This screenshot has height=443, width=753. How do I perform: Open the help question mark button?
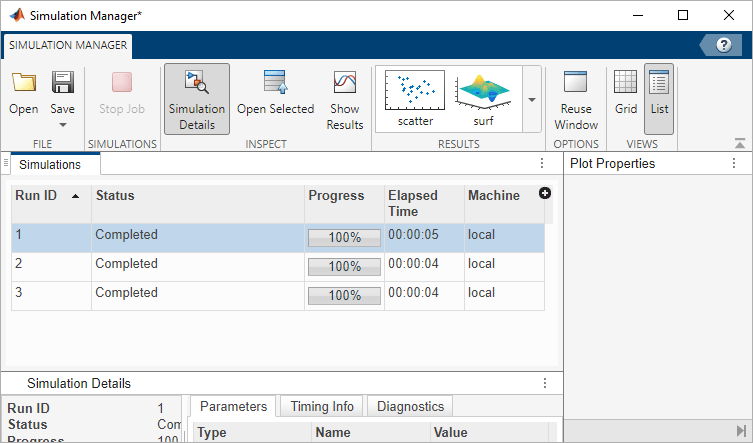pyautogui.click(x=724, y=45)
